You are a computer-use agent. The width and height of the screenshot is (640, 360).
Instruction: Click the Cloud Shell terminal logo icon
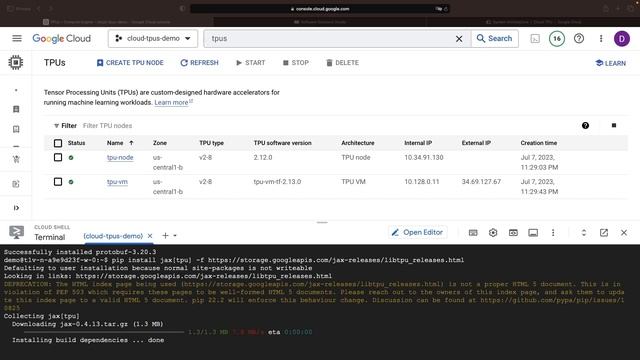[16, 233]
